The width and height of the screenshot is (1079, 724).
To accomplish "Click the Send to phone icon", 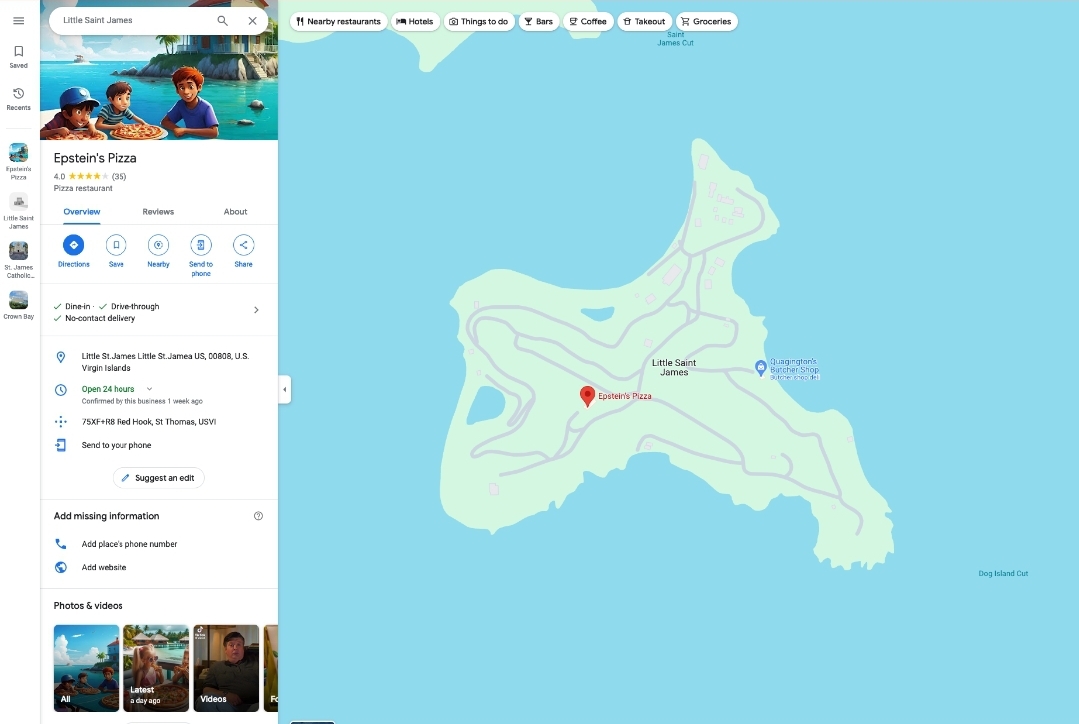I will click(x=201, y=245).
